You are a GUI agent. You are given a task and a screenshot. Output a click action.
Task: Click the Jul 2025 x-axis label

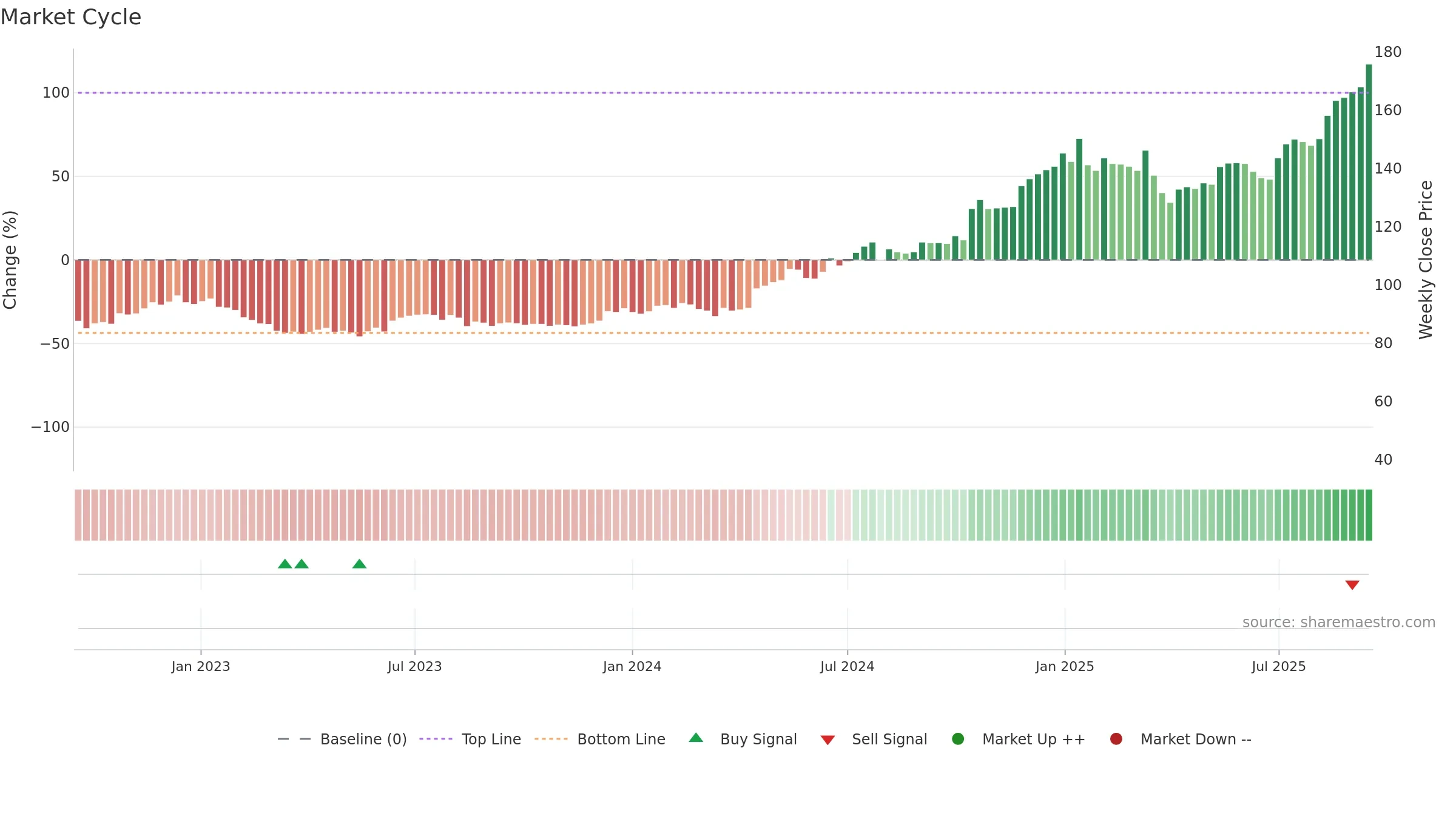[1279, 666]
